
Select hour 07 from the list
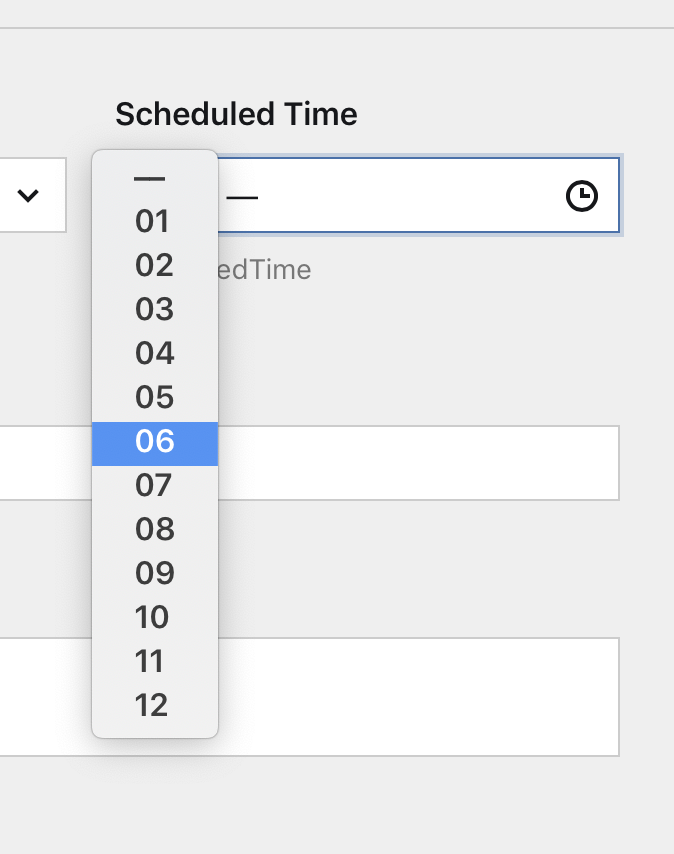pos(155,485)
